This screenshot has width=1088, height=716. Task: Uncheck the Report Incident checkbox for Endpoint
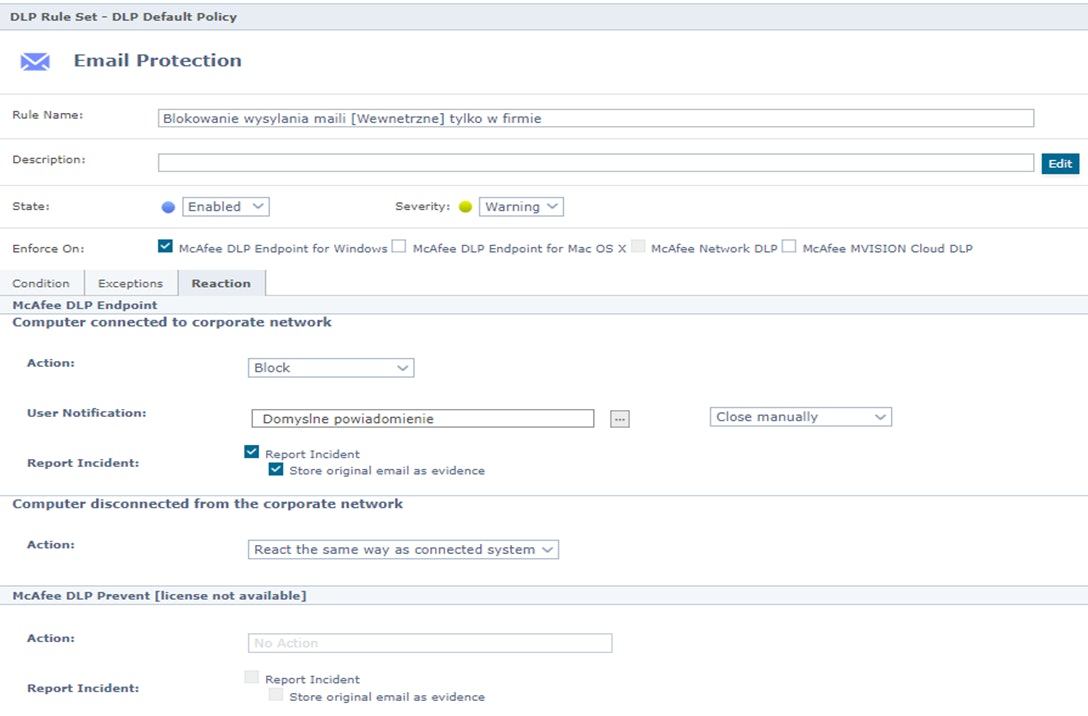tap(252, 452)
